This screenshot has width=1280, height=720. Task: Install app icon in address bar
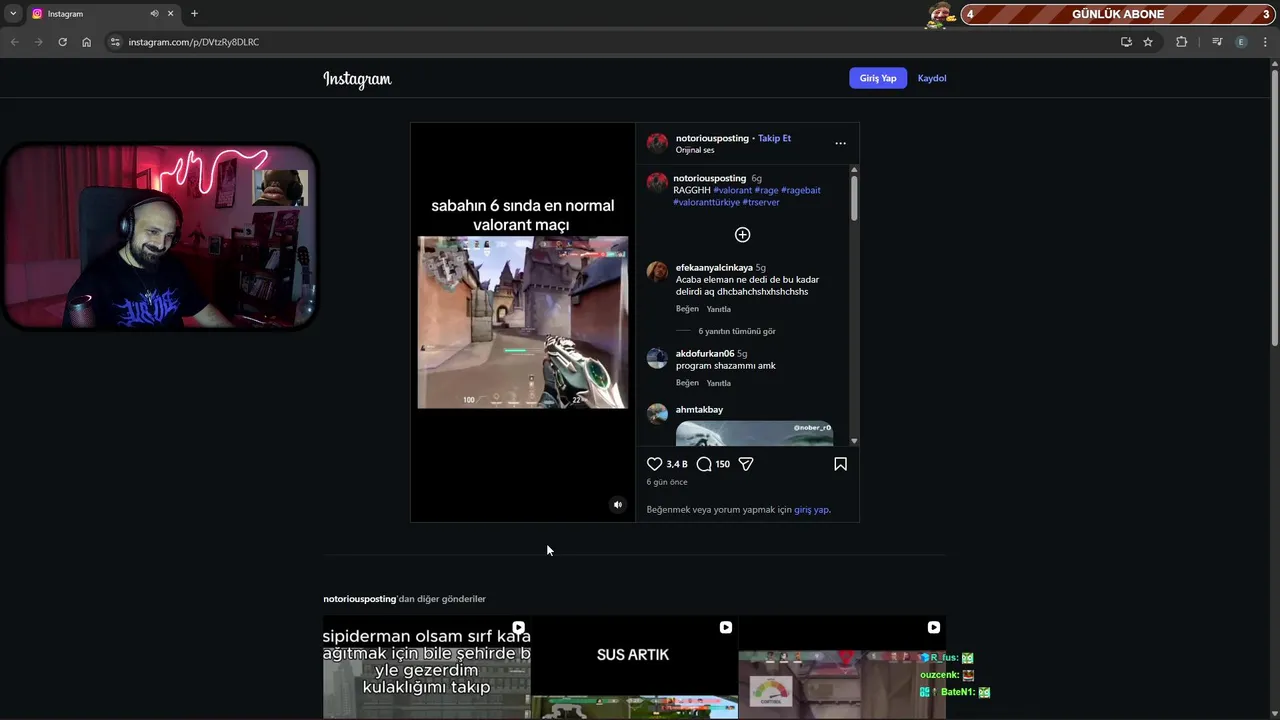pyautogui.click(x=1126, y=42)
